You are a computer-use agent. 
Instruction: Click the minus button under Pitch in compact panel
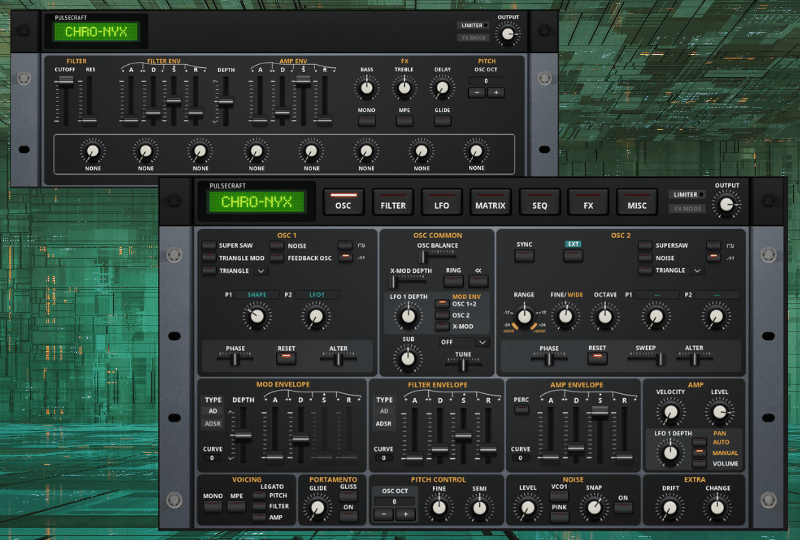477,92
